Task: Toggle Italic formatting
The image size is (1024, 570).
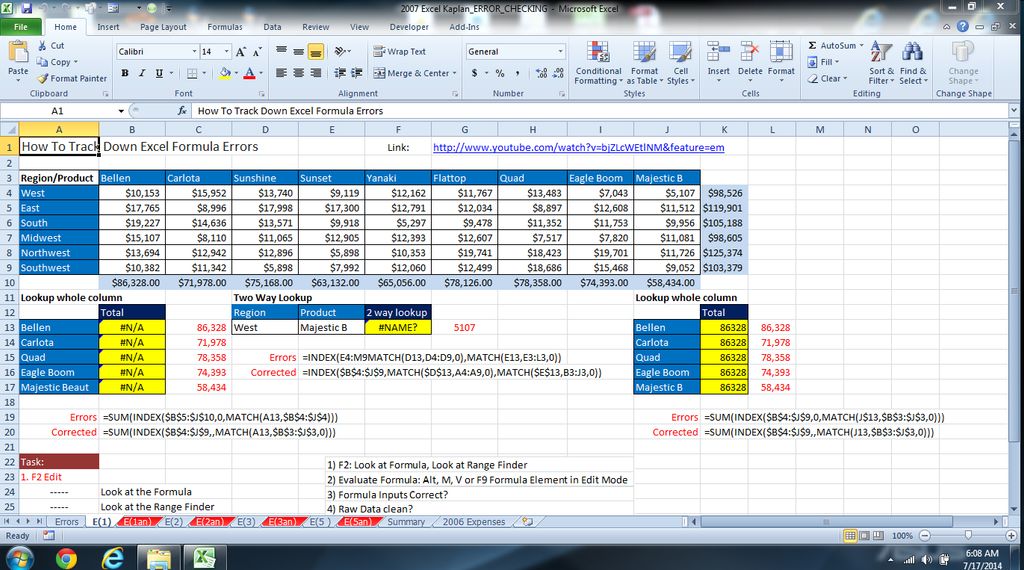Action: (x=142, y=73)
